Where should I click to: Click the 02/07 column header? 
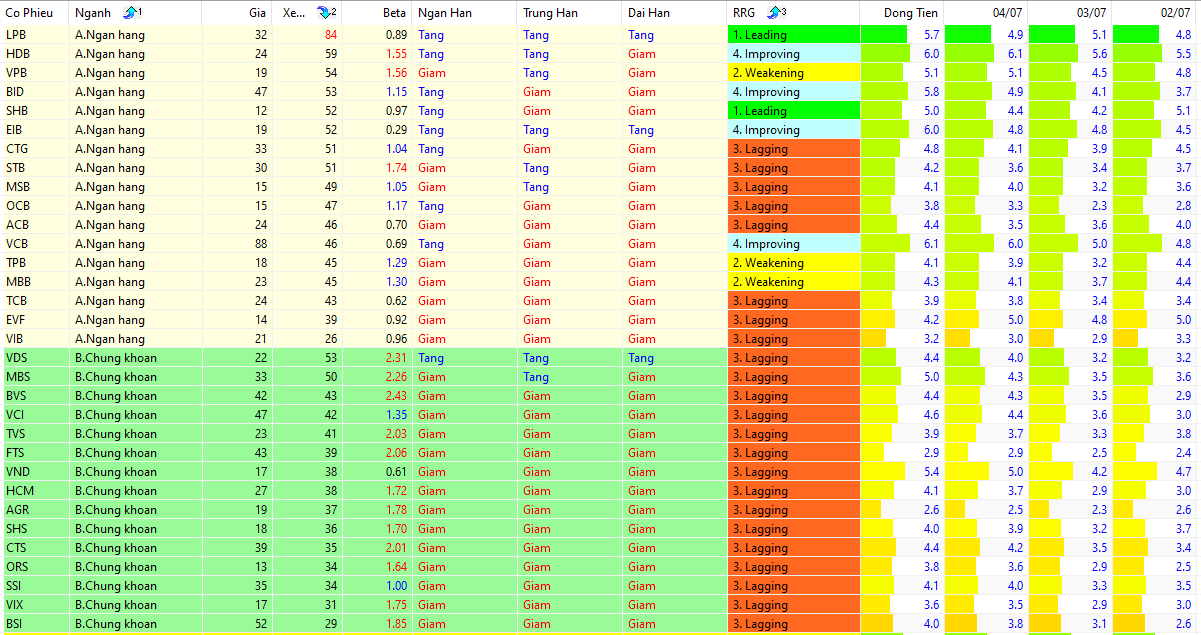[1154, 13]
